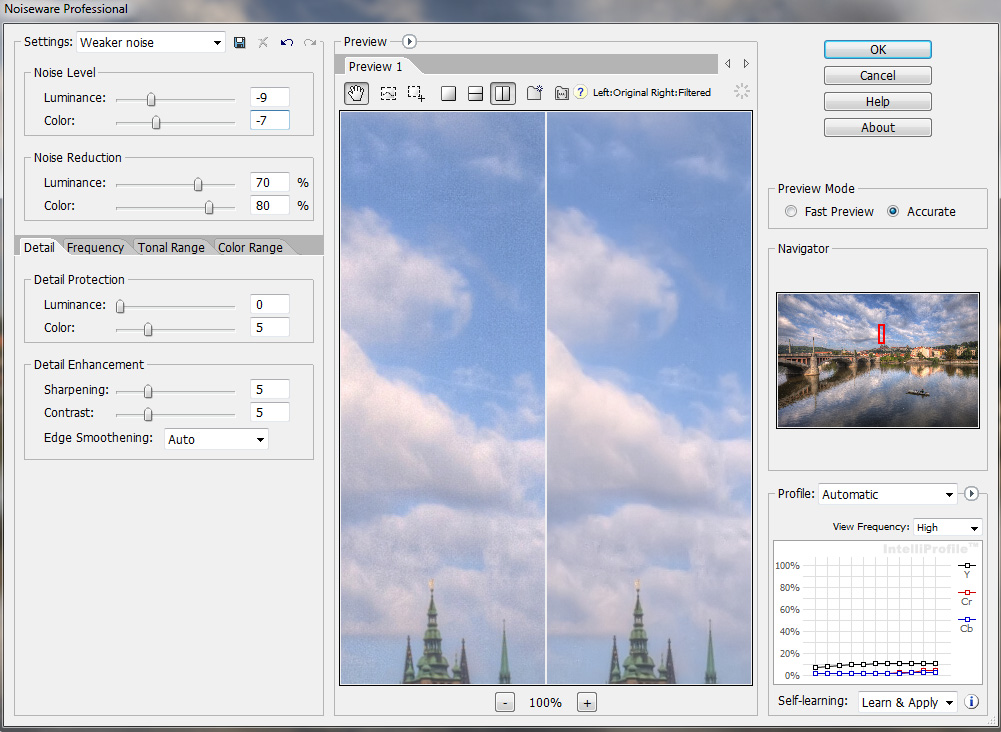This screenshot has width=1001, height=732.
Task: Open the Edge Smoothening dropdown
Action: point(216,439)
